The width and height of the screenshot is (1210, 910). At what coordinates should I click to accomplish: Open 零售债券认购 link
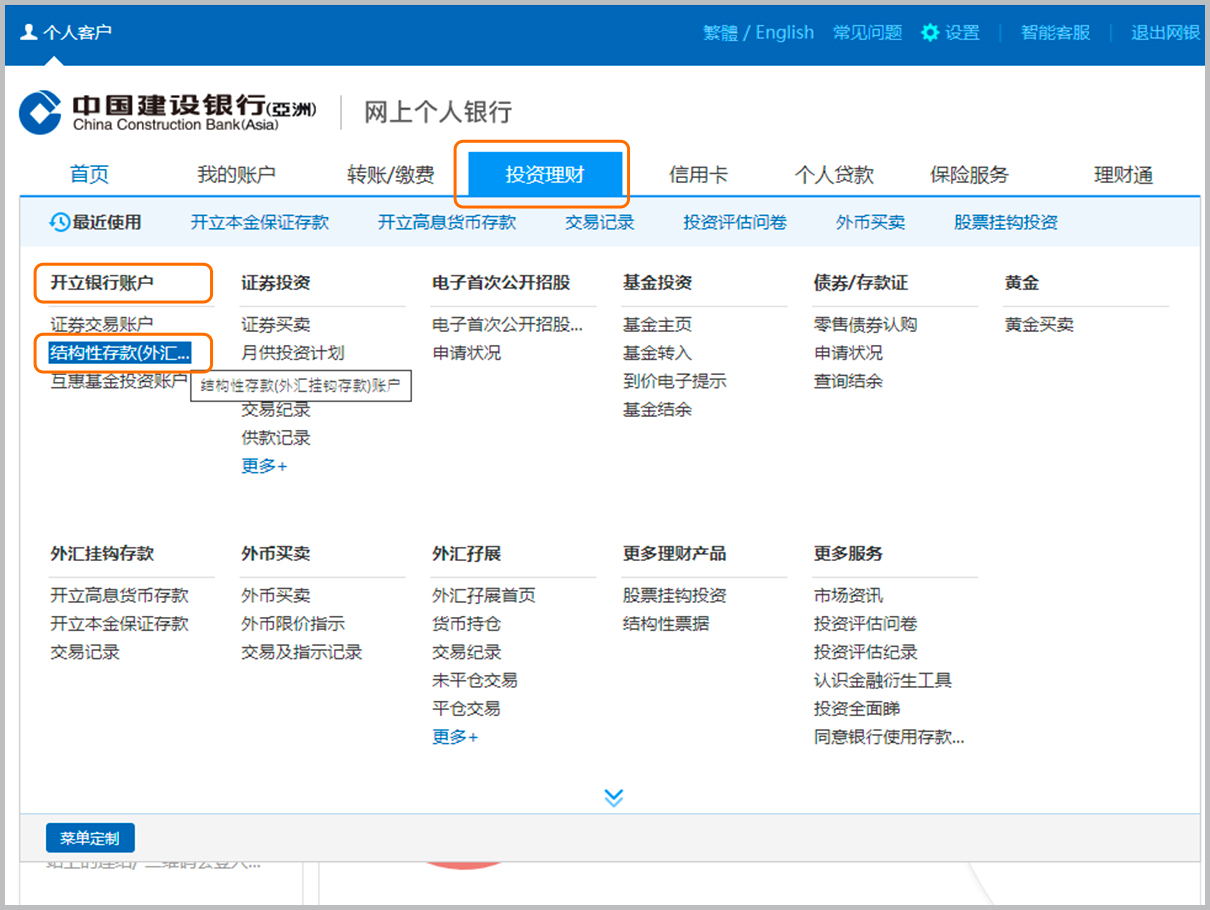866,325
